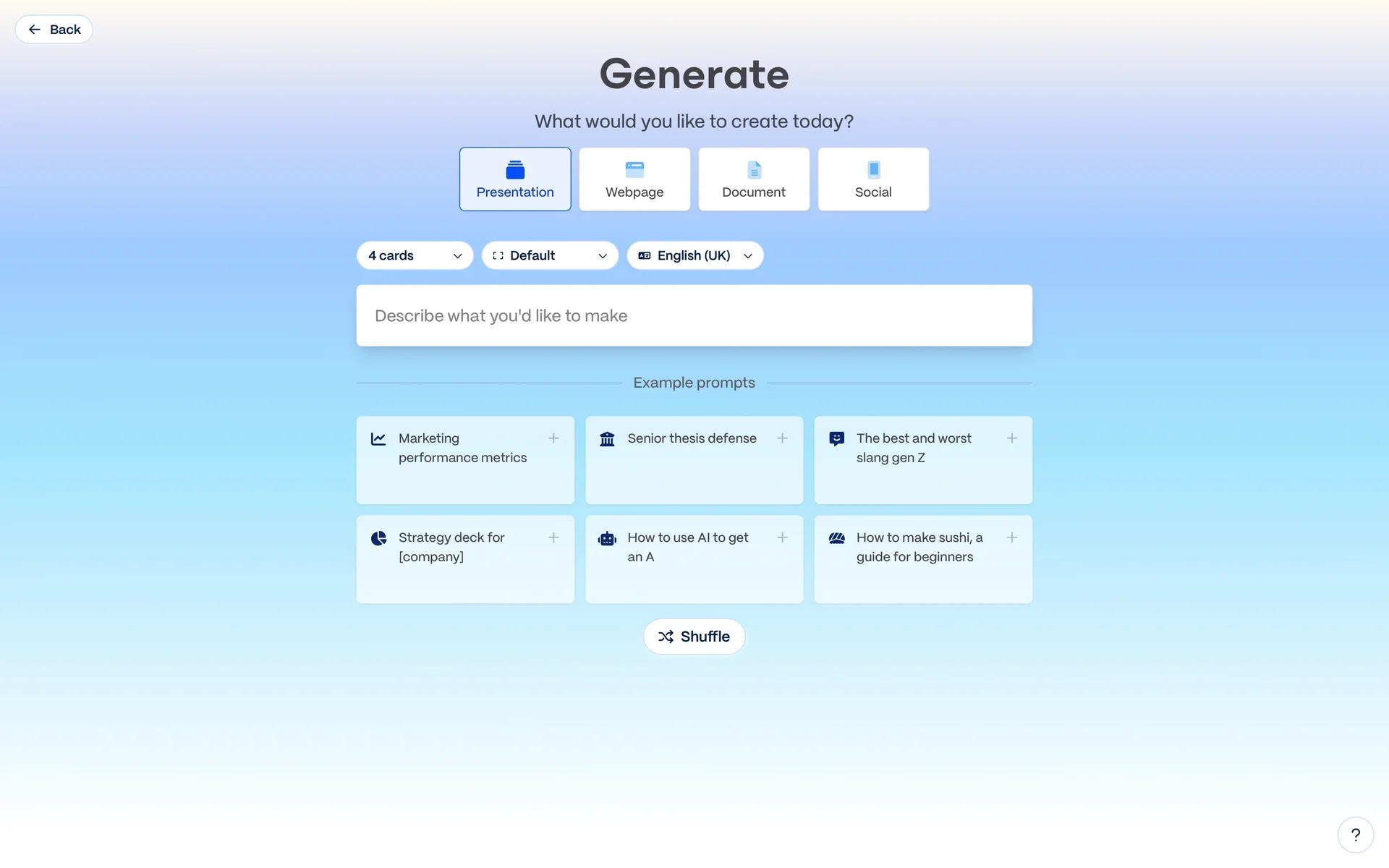
Task: Expand the Default layout dropdown
Action: click(549, 255)
